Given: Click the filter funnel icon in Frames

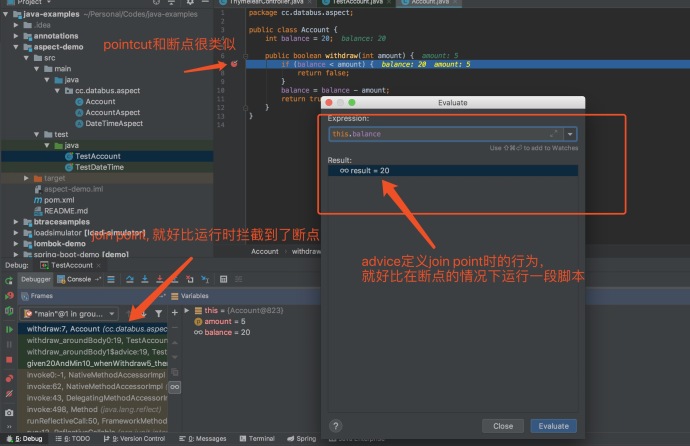Looking at the screenshot, I should pyautogui.click(x=158, y=314).
